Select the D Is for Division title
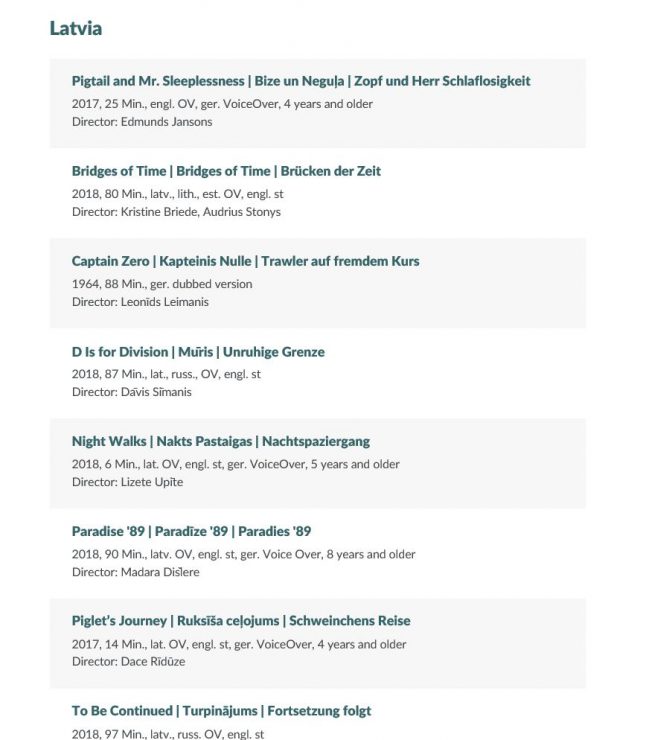The image size is (646, 740). 198,352
